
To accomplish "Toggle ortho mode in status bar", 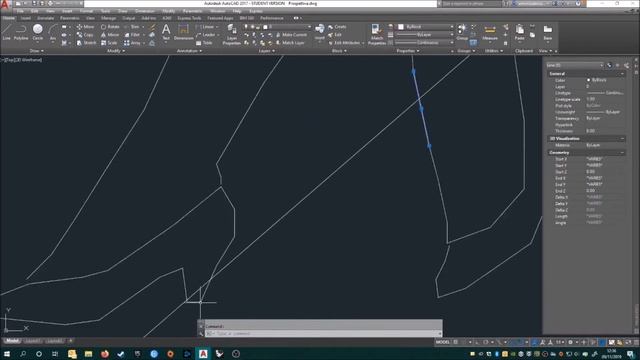I will coord(476,342).
